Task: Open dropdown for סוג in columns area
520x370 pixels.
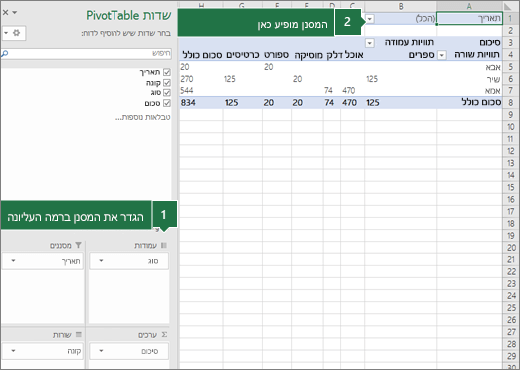Action: 101,261
